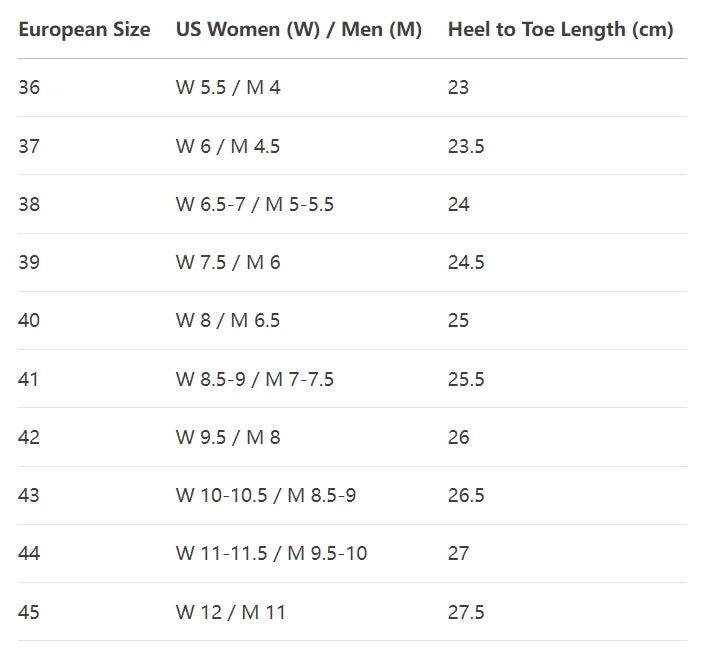Viewport: 707px width, 651px height.
Task: Select the W 8.5-9 / M 7-7.5 cell
Action: click(255, 379)
